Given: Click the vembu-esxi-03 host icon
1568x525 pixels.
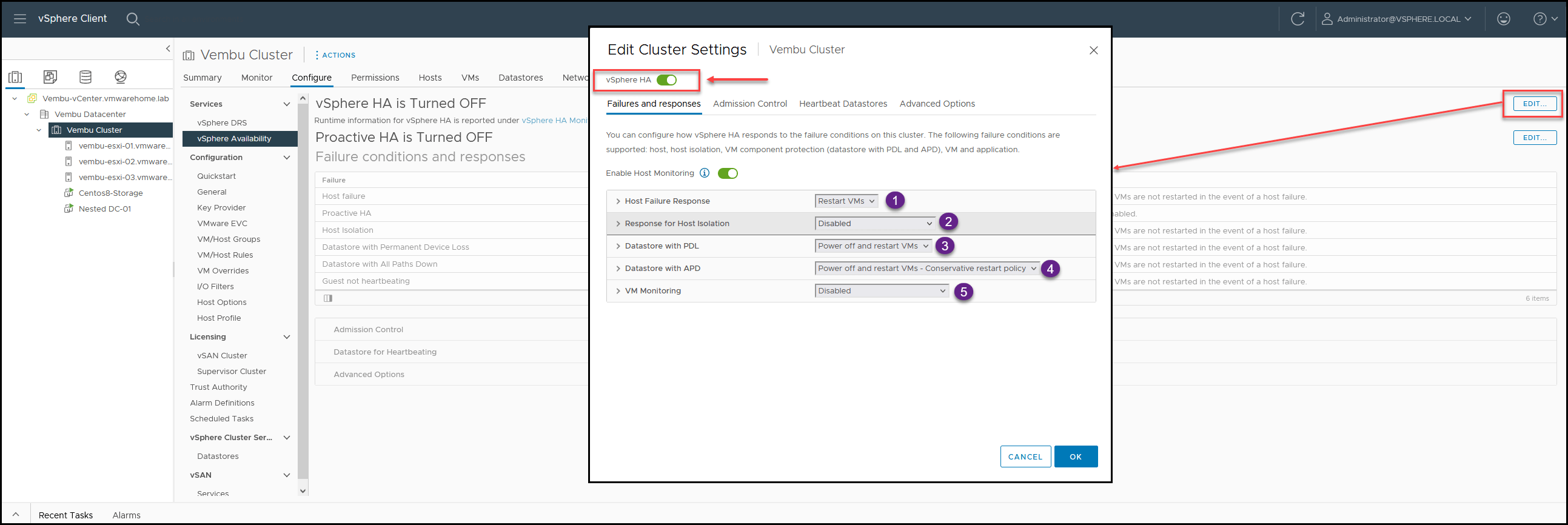Looking at the screenshot, I should point(69,178).
